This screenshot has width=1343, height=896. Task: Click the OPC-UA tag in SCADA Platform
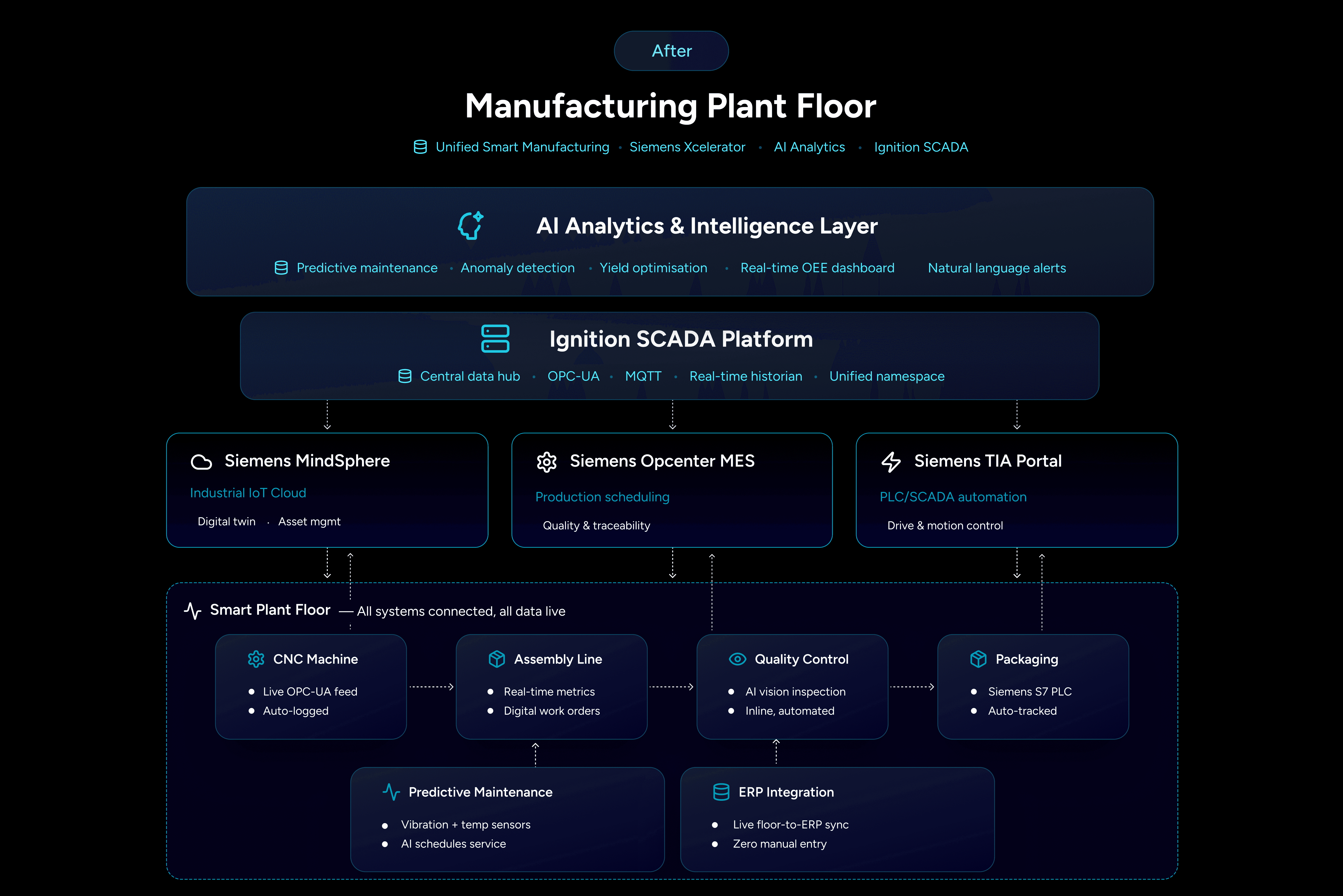click(x=573, y=376)
